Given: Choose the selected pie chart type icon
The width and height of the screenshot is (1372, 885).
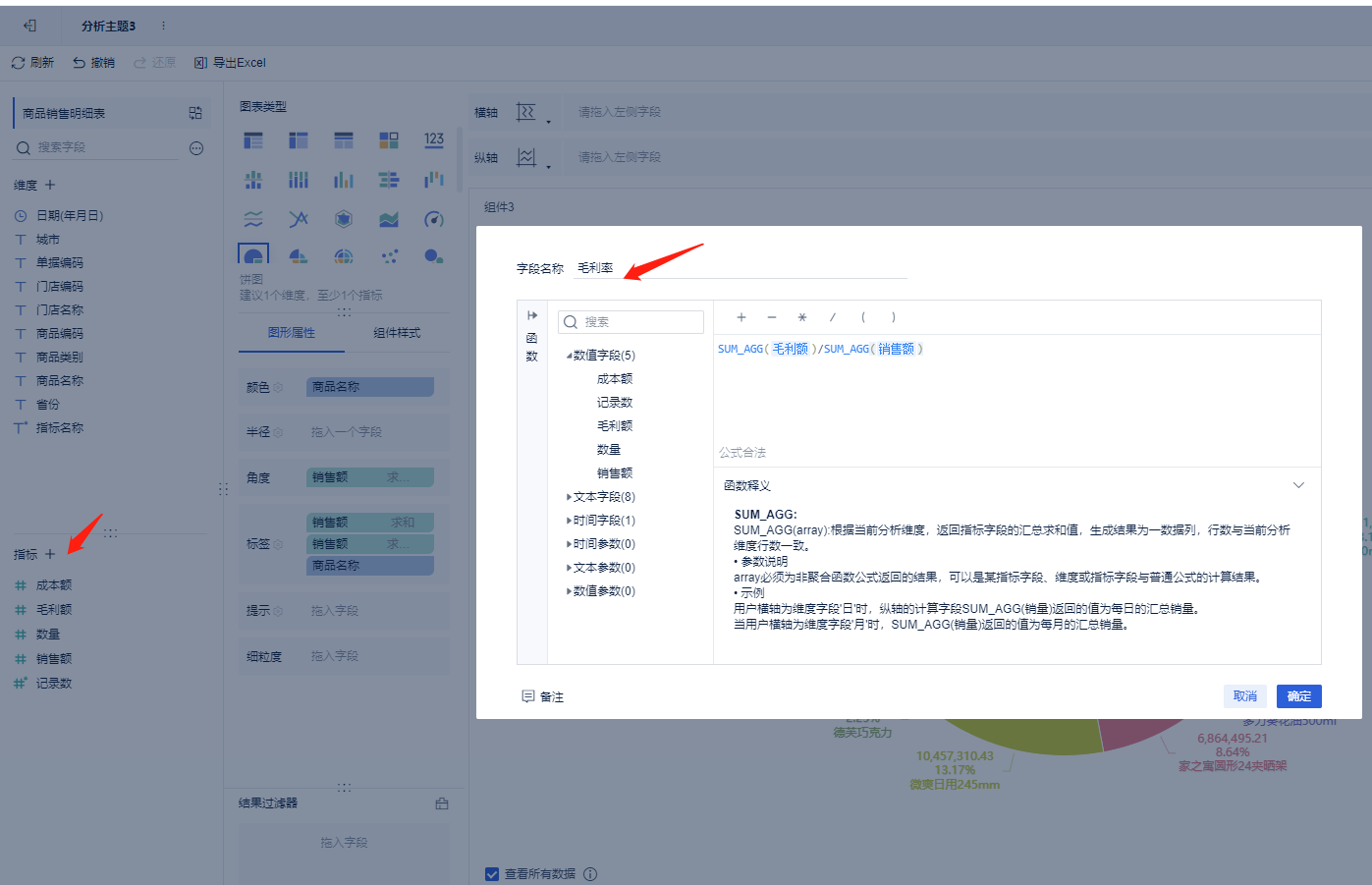Looking at the screenshot, I should (253, 255).
